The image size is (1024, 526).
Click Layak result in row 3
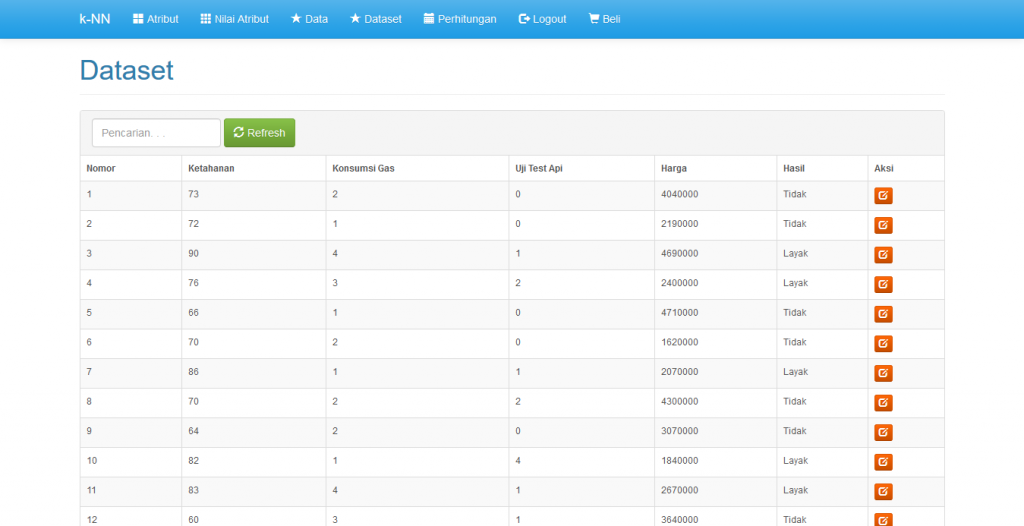coord(795,254)
